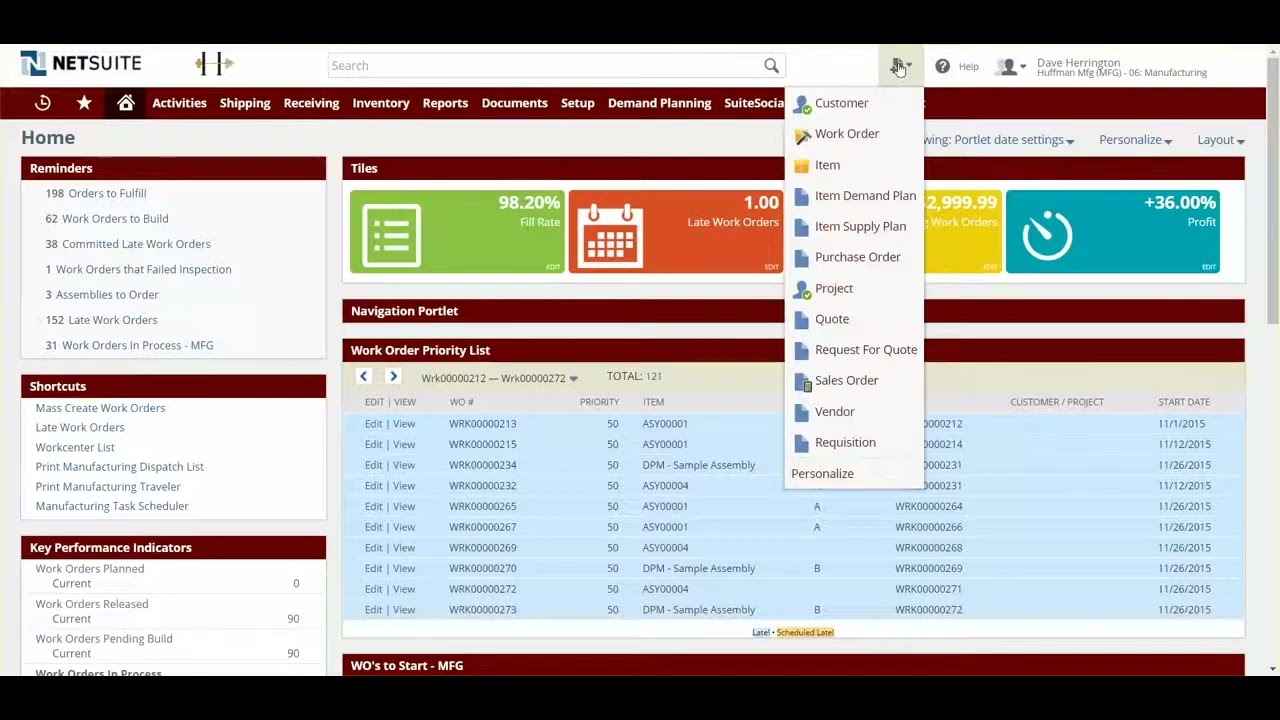Image resolution: width=1280 pixels, height=720 pixels.
Task: Open the Workcenter List shortcut
Action: tap(75, 447)
